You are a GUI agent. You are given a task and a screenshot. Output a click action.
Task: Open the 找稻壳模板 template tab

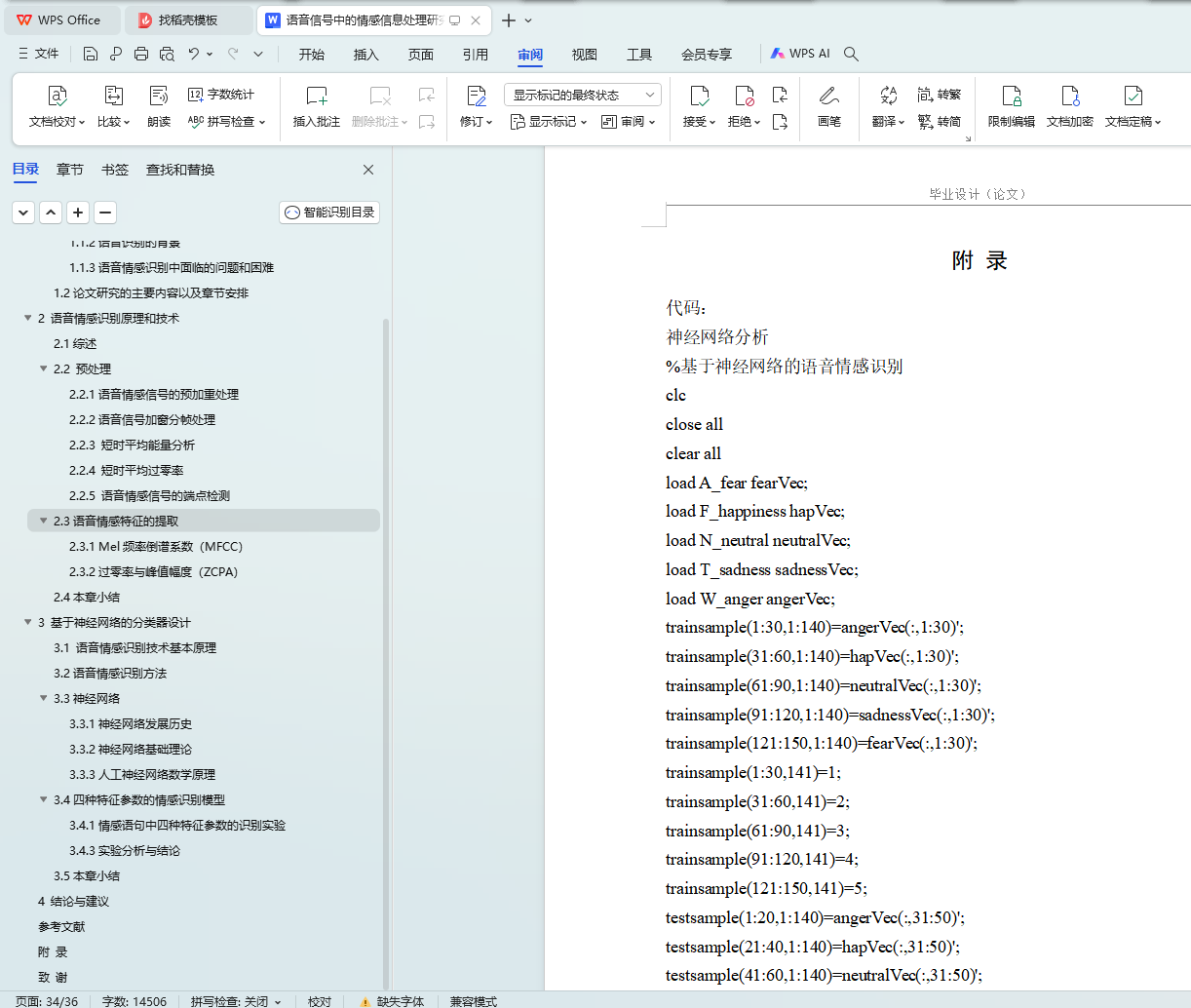coord(188,19)
